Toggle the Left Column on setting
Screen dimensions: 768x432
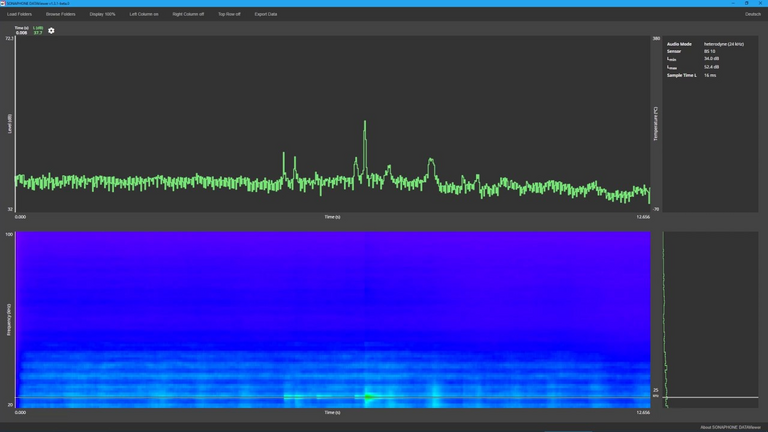(x=144, y=14)
